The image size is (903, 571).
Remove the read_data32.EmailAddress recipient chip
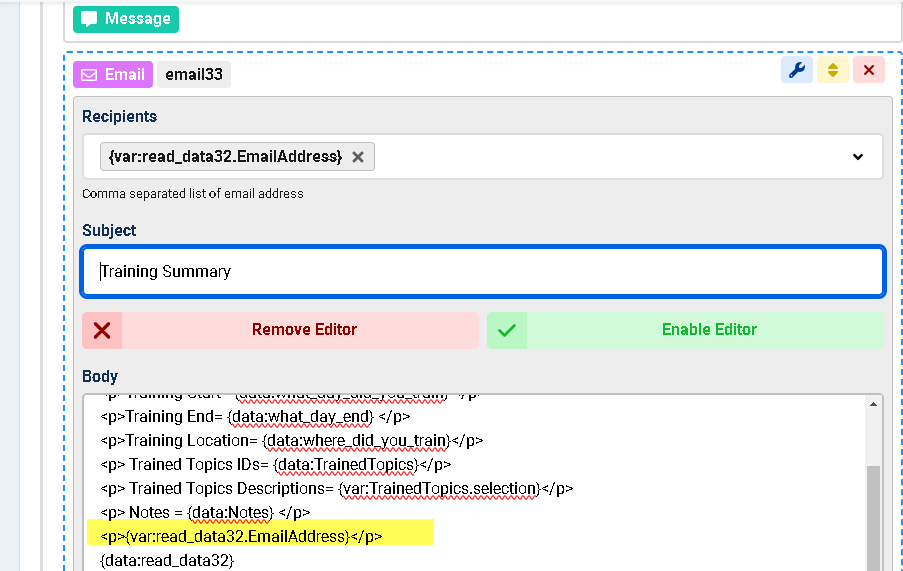click(358, 157)
